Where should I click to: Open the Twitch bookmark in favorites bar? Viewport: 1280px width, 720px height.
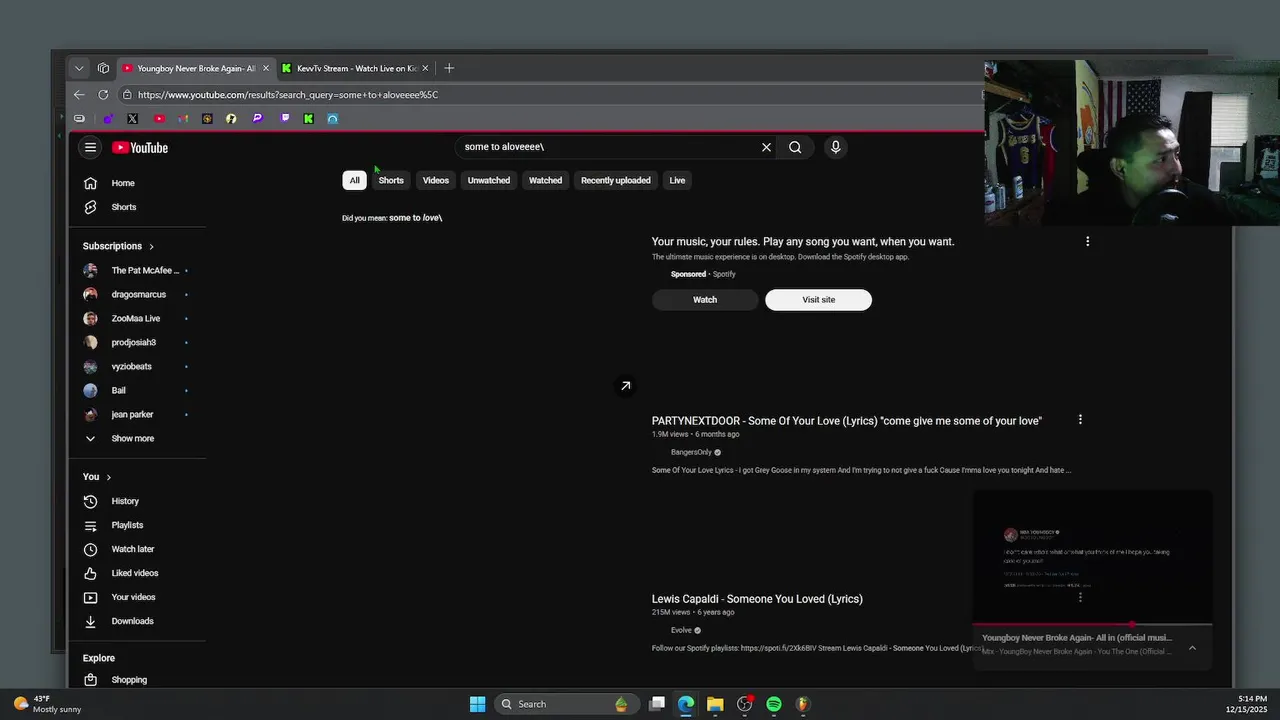[x=285, y=118]
